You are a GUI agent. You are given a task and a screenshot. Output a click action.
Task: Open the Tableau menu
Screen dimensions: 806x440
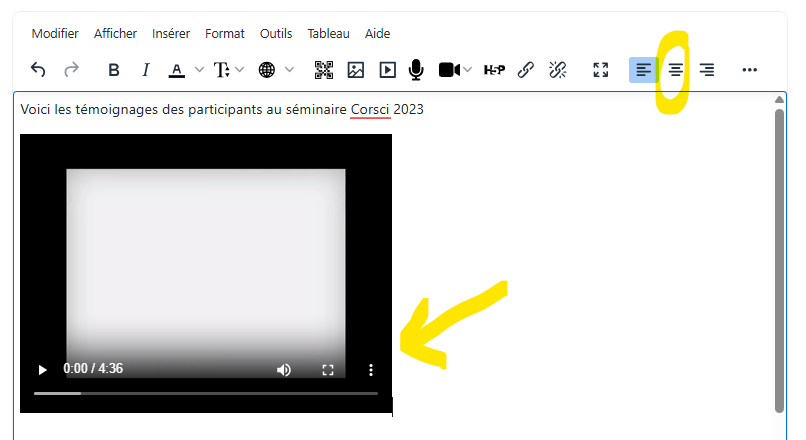click(328, 33)
